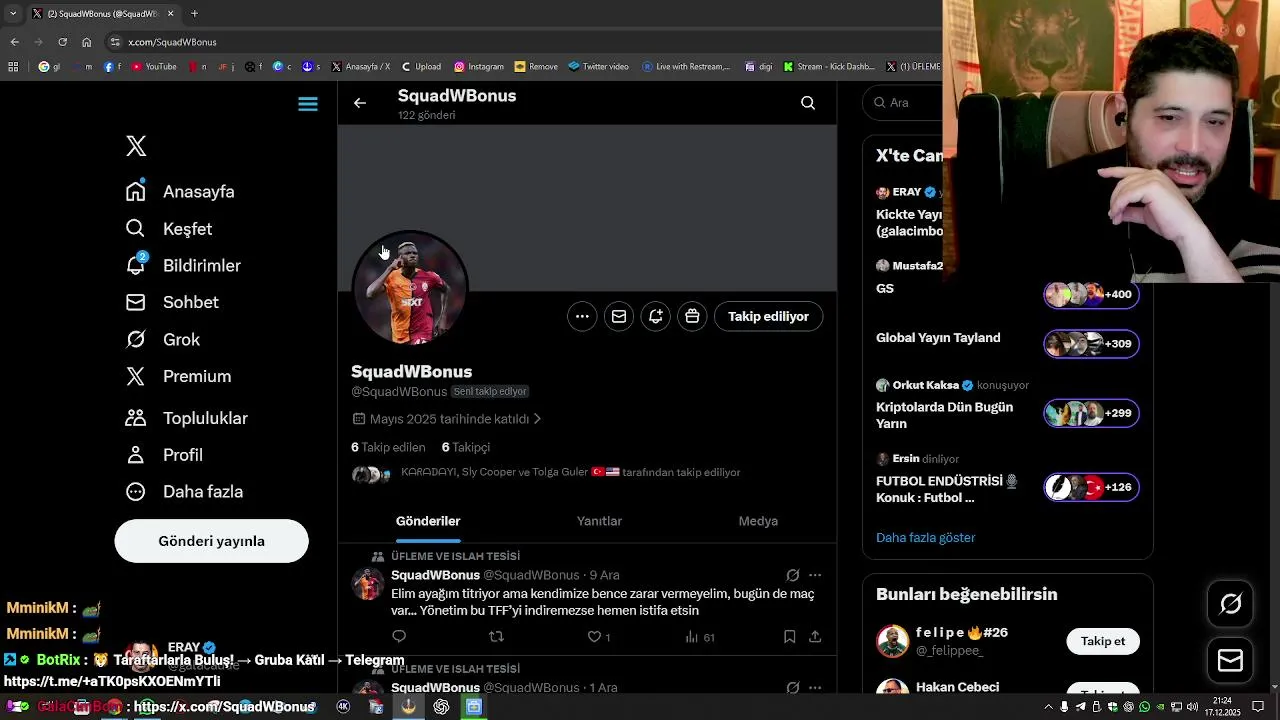The width and height of the screenshot is (1280, 720).
Task: Open the X logo home icon
Action: click(136, 146)
